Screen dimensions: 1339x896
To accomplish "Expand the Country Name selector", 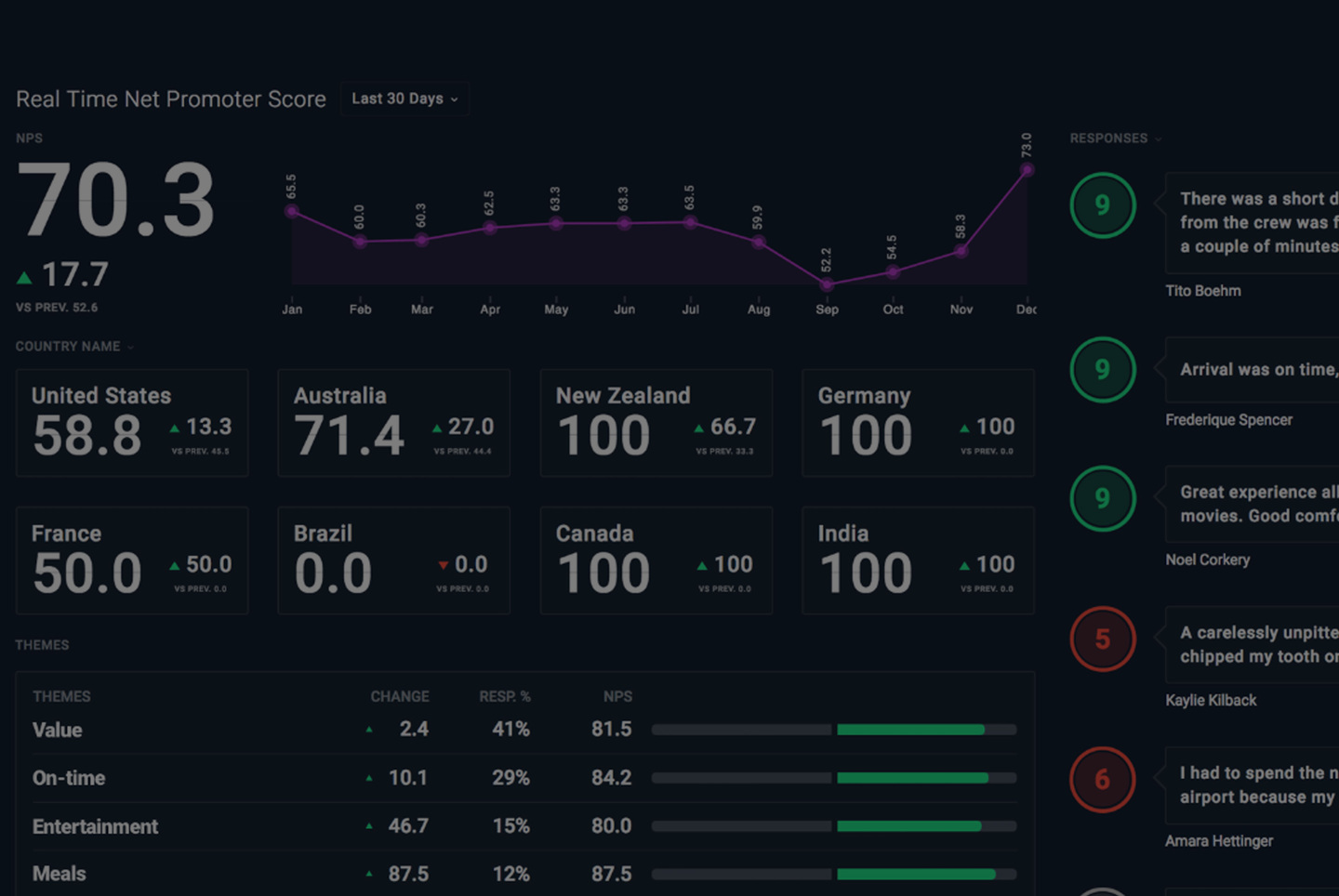I will 74,347.
